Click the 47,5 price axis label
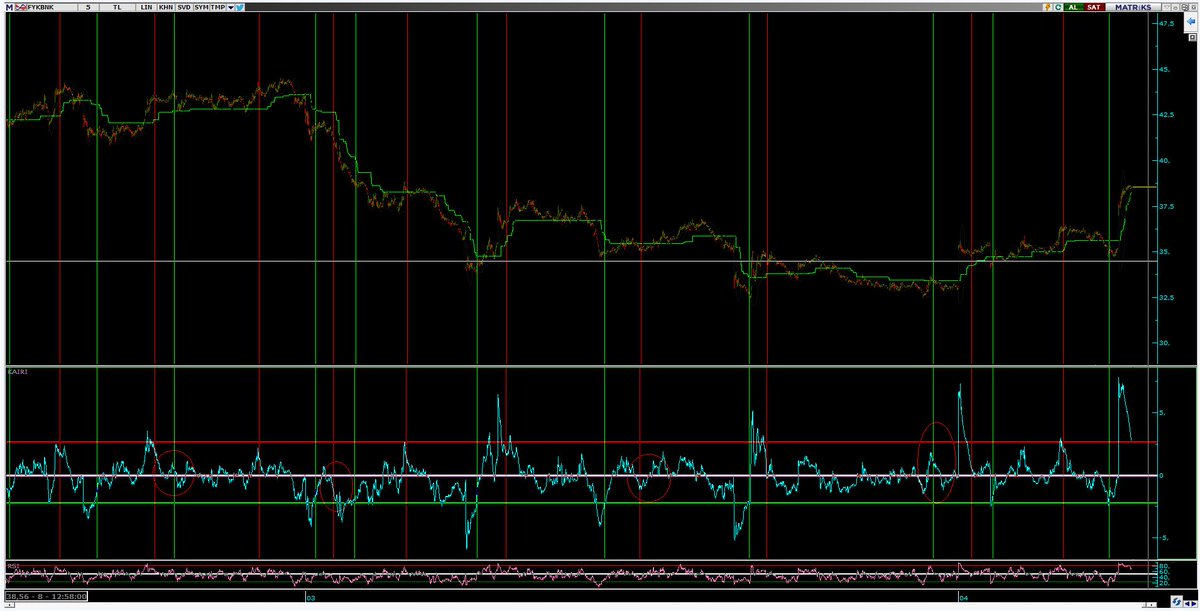 pyautogui.click(x=1166, y=24)
